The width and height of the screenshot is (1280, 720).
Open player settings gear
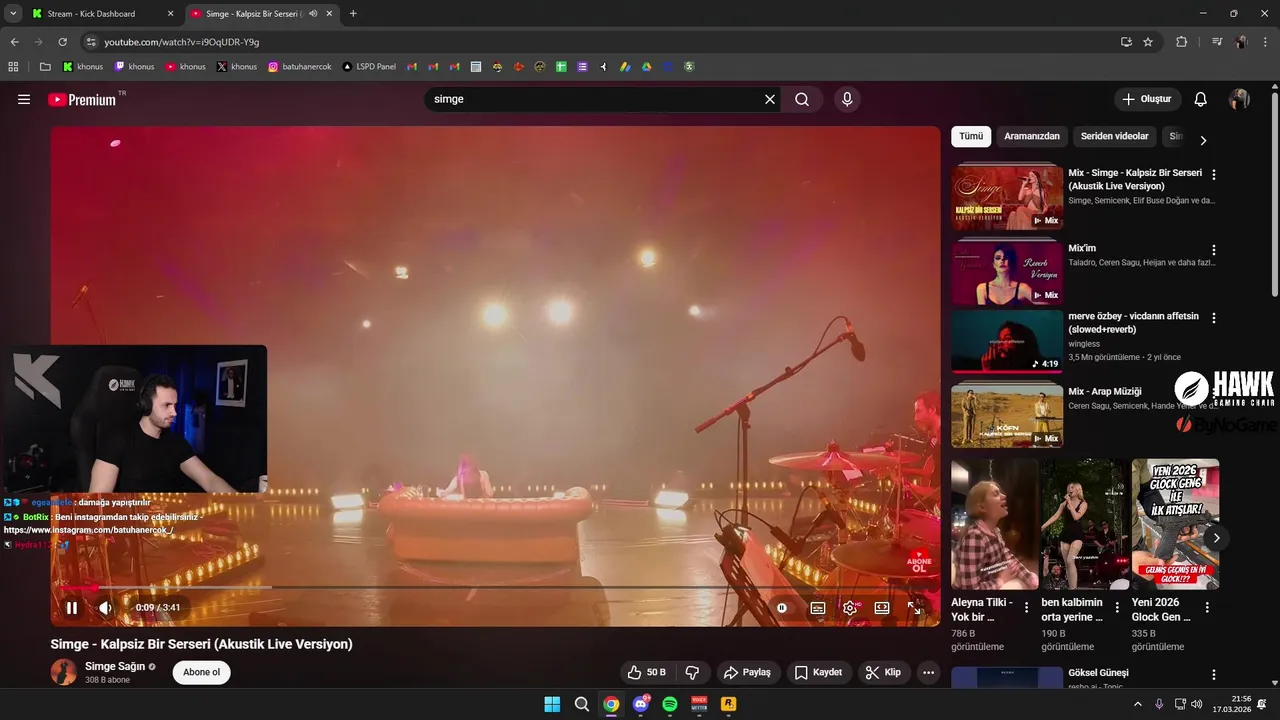point(850,607)
